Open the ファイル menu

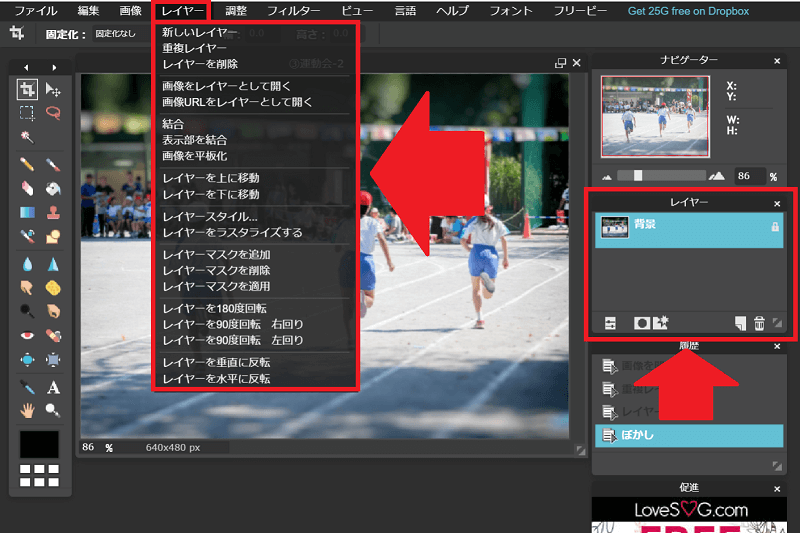[35, 11]
